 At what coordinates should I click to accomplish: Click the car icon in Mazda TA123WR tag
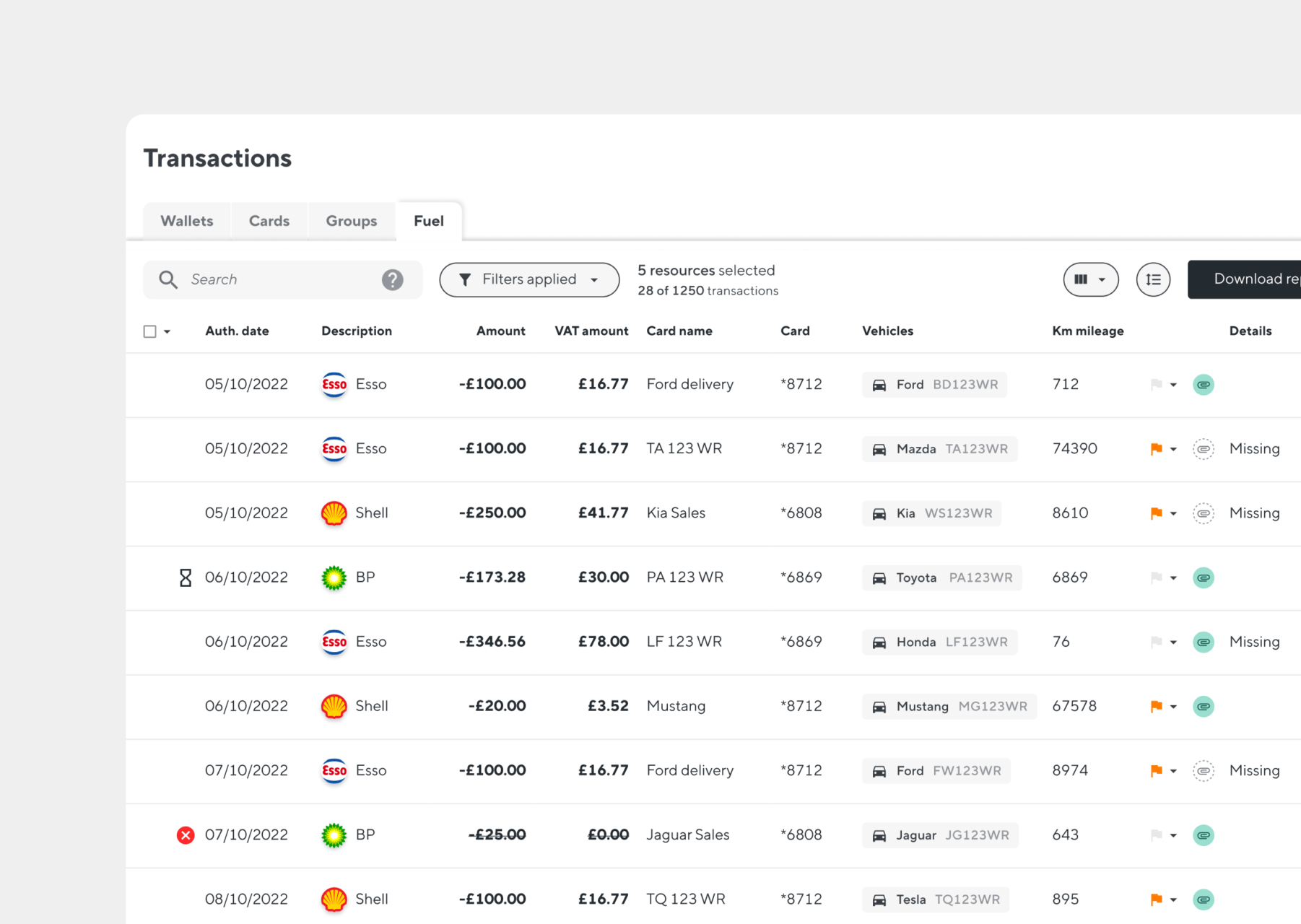click(x=879, y=450)
